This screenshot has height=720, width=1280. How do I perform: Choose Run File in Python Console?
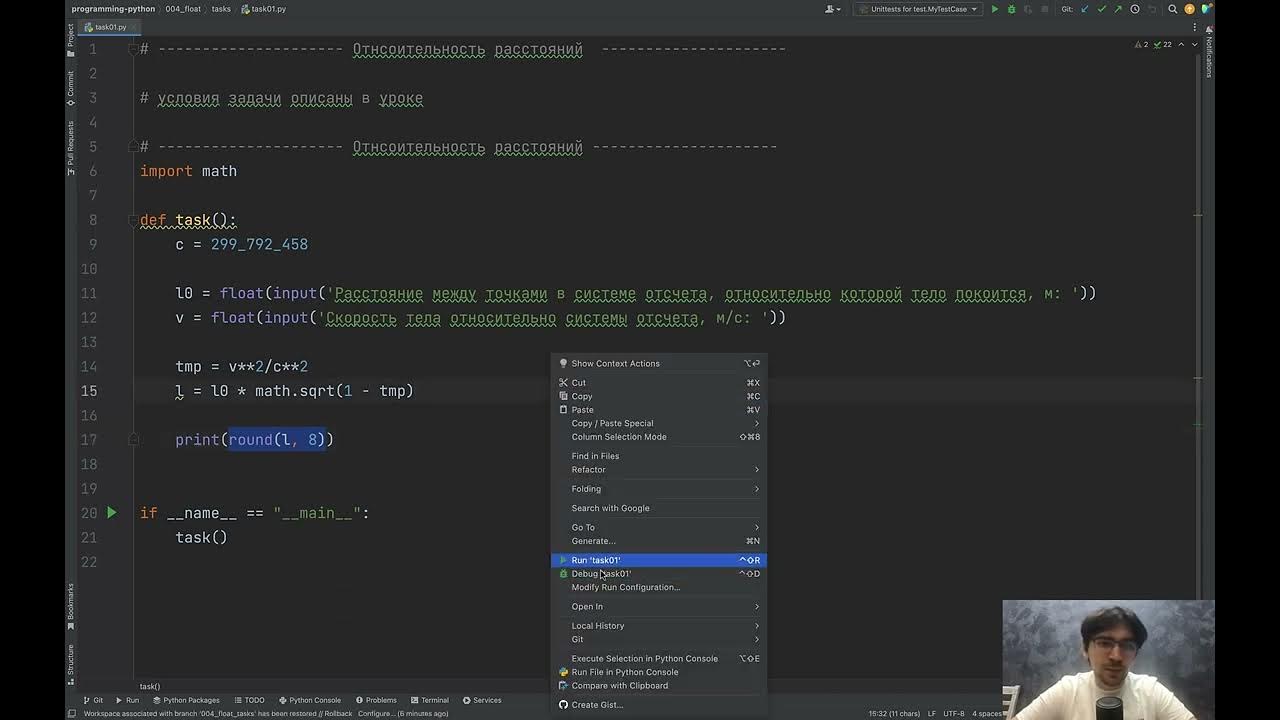click(659, 672)
